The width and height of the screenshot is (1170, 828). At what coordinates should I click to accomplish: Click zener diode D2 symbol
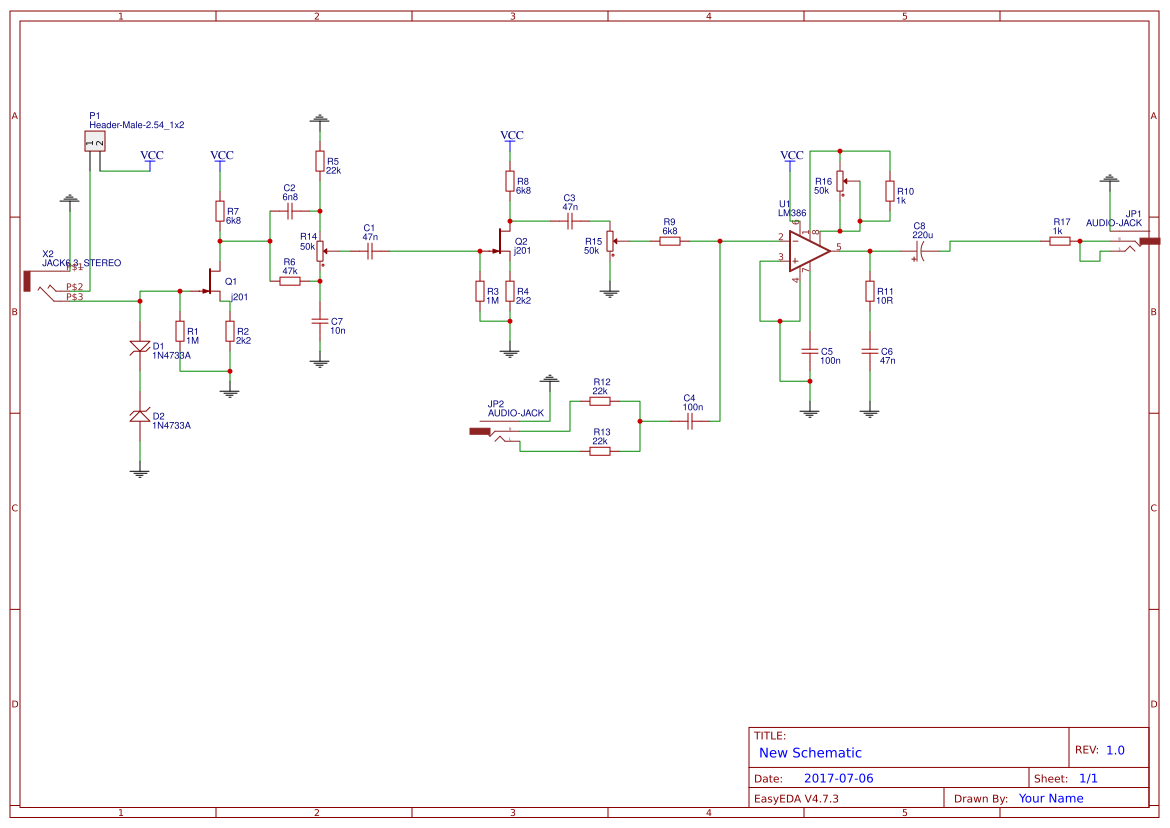[139, 416]
